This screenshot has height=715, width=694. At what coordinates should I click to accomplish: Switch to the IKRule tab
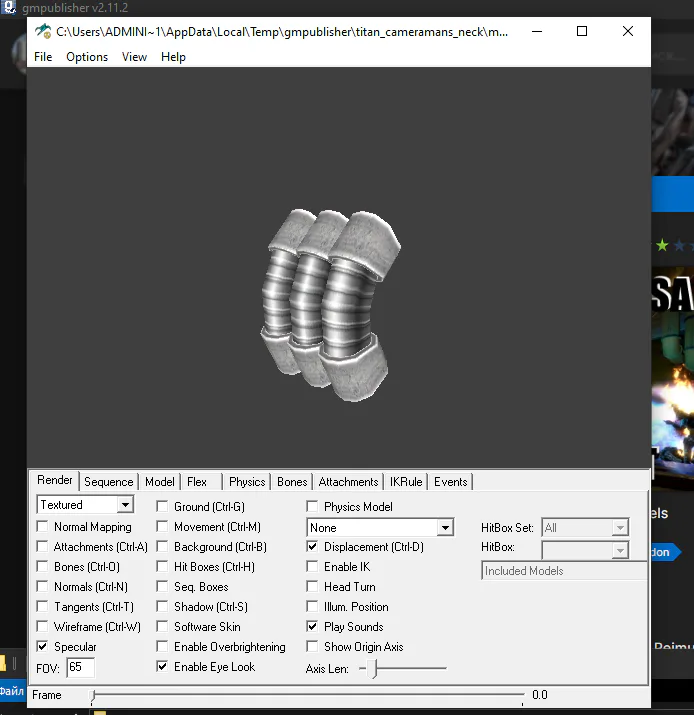click(x=406, y=482)
